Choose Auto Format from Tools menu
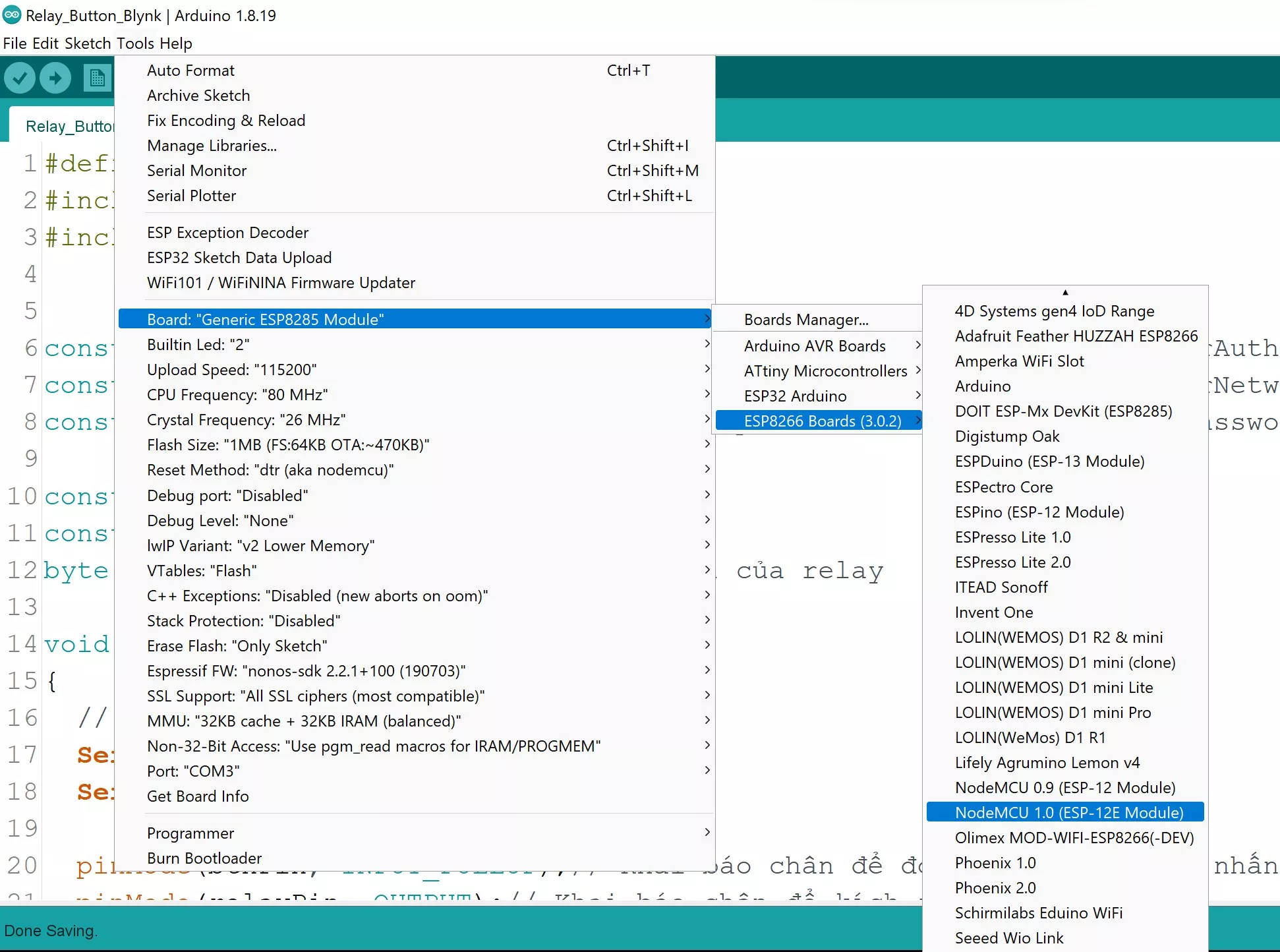 click(x=415, y=71)
